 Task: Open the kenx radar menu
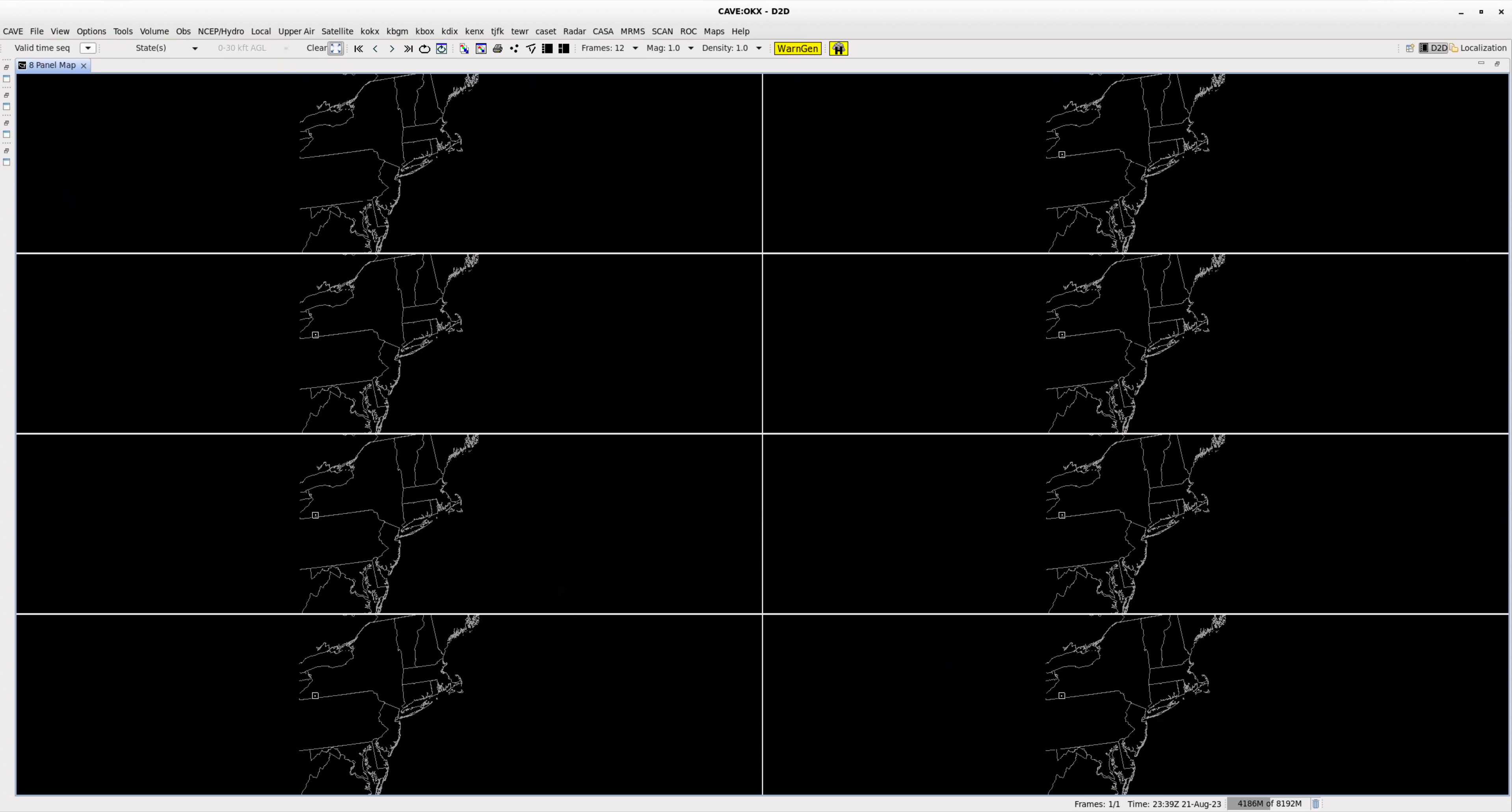(x=474, y=31)
